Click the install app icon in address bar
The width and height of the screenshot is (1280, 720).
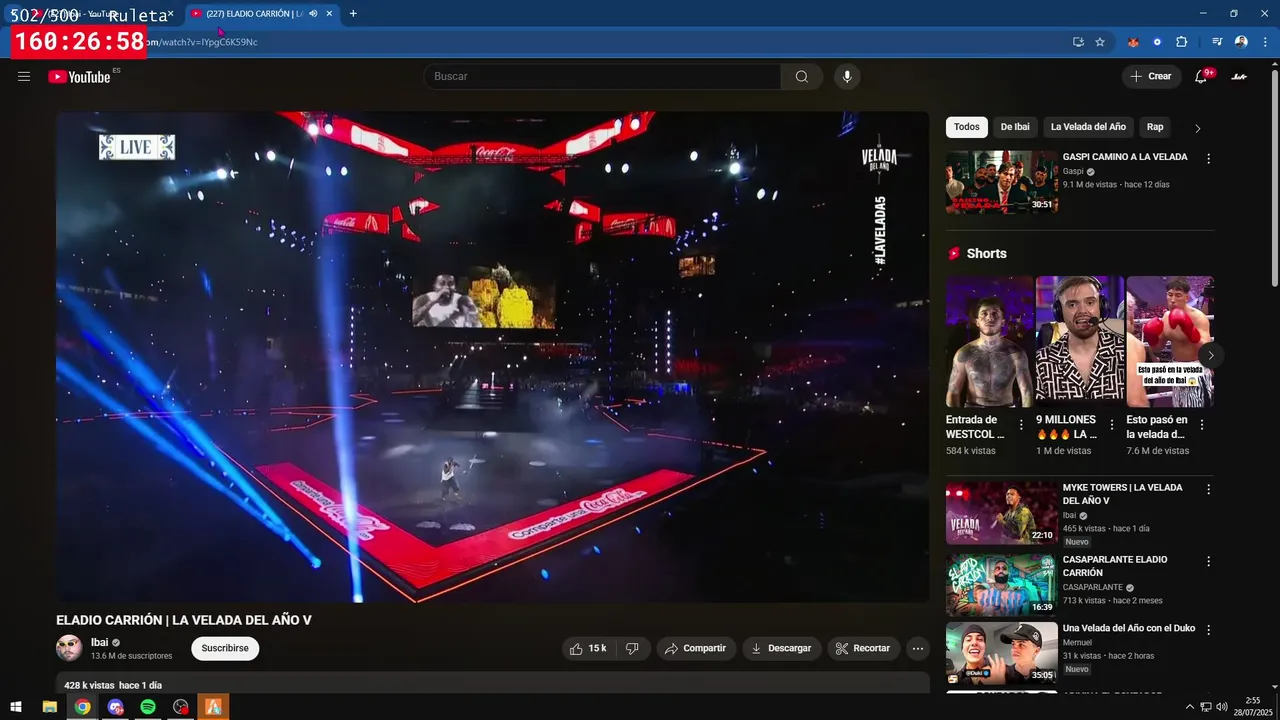pyautogui.click(x=1078, y=42)
